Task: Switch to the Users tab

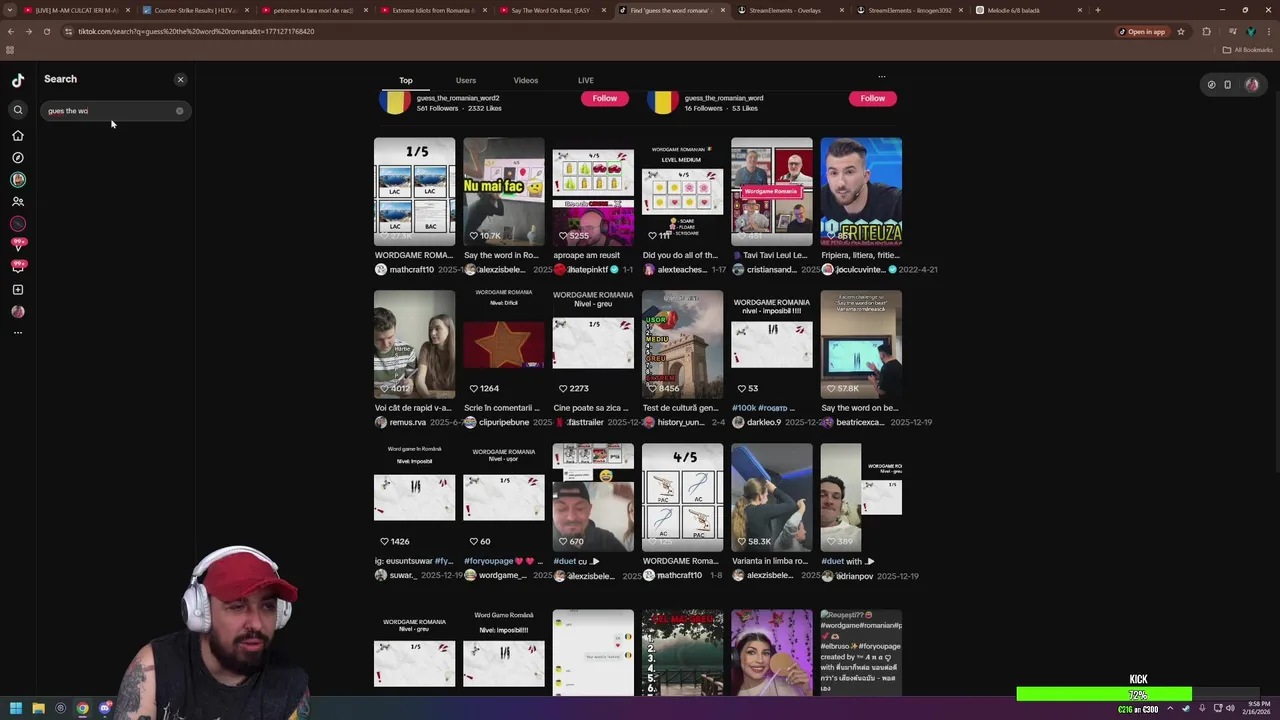Action: coord(466,80)
